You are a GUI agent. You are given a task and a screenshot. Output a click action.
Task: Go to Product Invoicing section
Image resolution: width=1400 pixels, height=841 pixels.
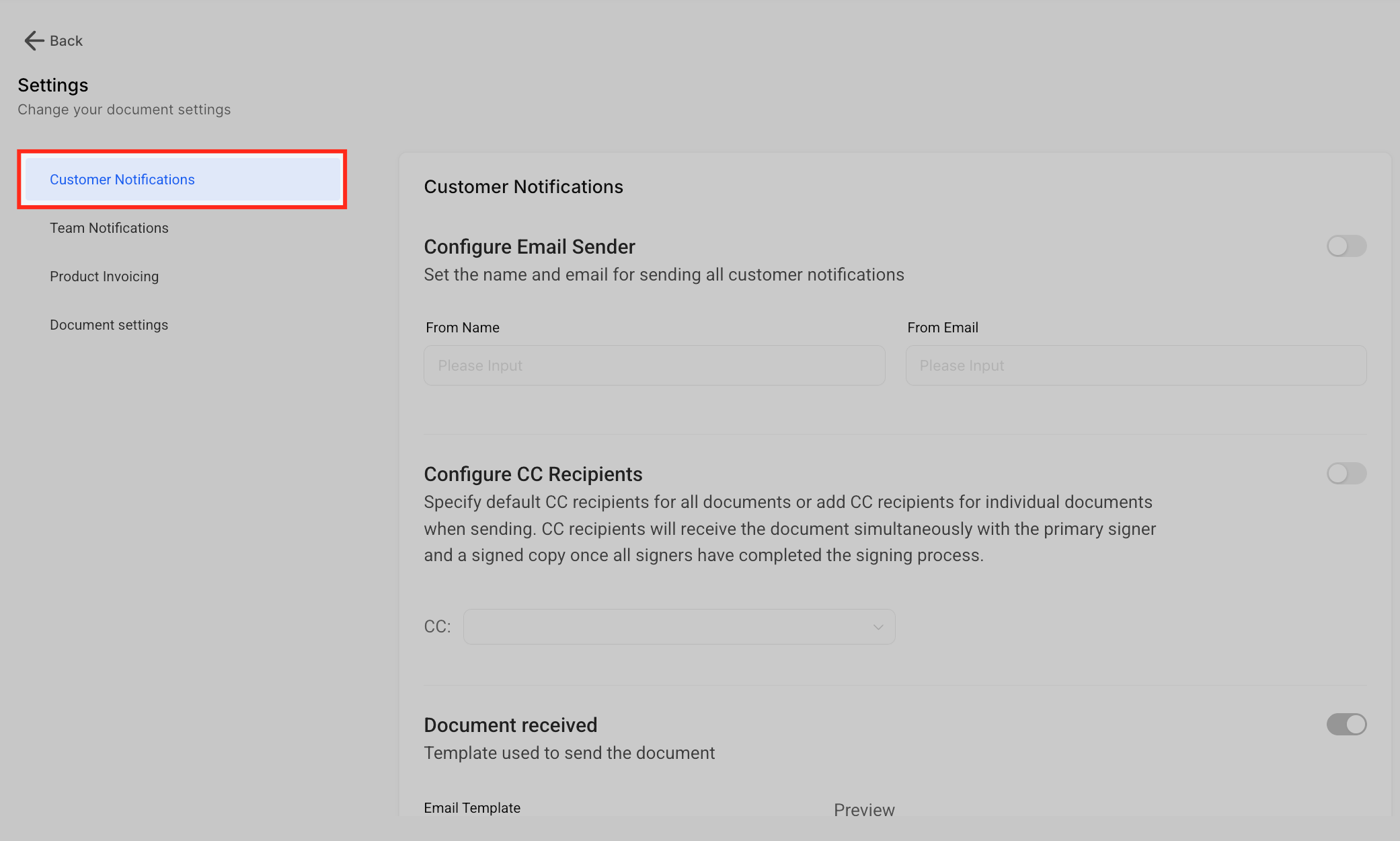tap(104, 277)
